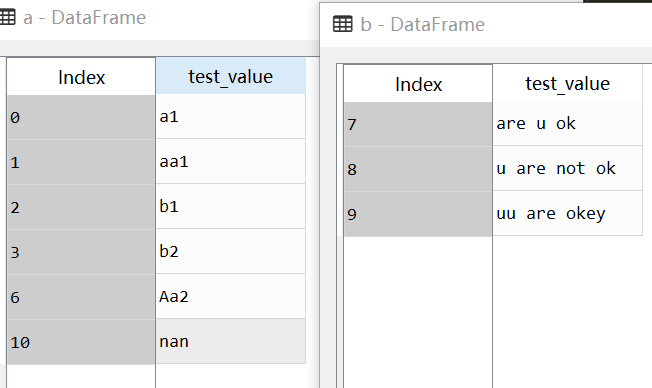Select index row 10 in a DataFrame
This screenshot has height=388, width=652.
point(81,342)
